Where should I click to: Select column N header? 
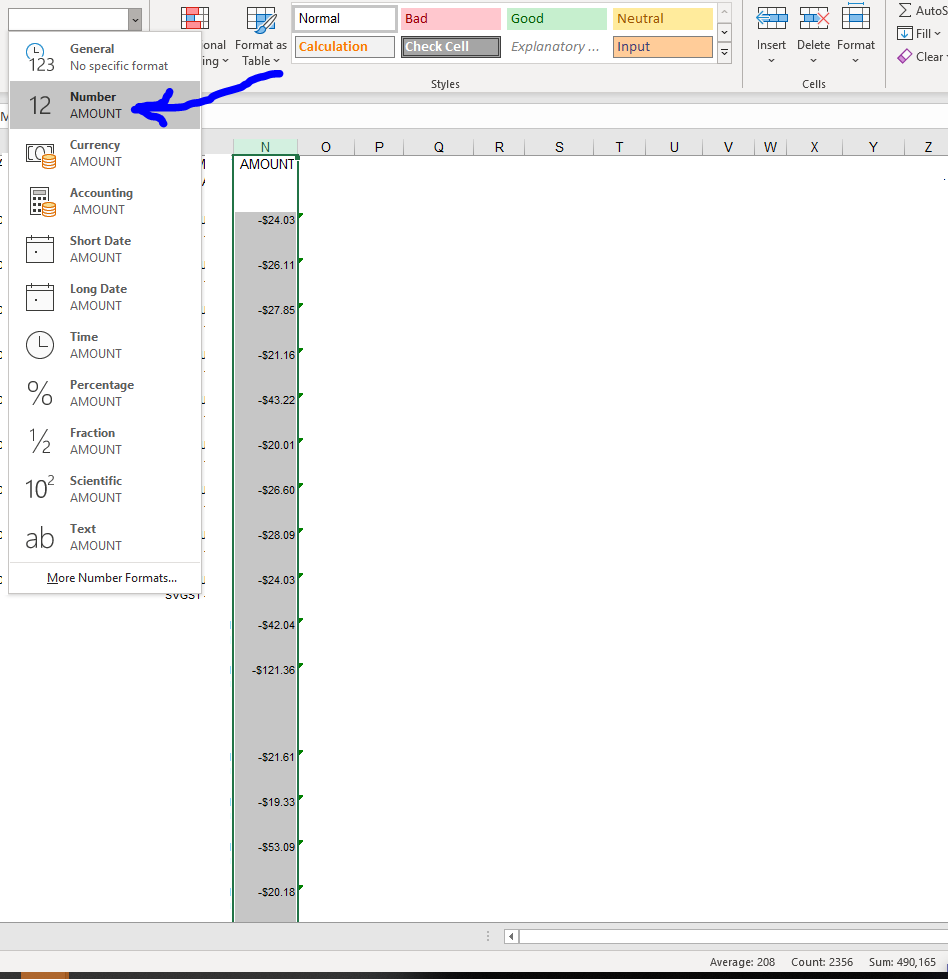pos(265,146)
